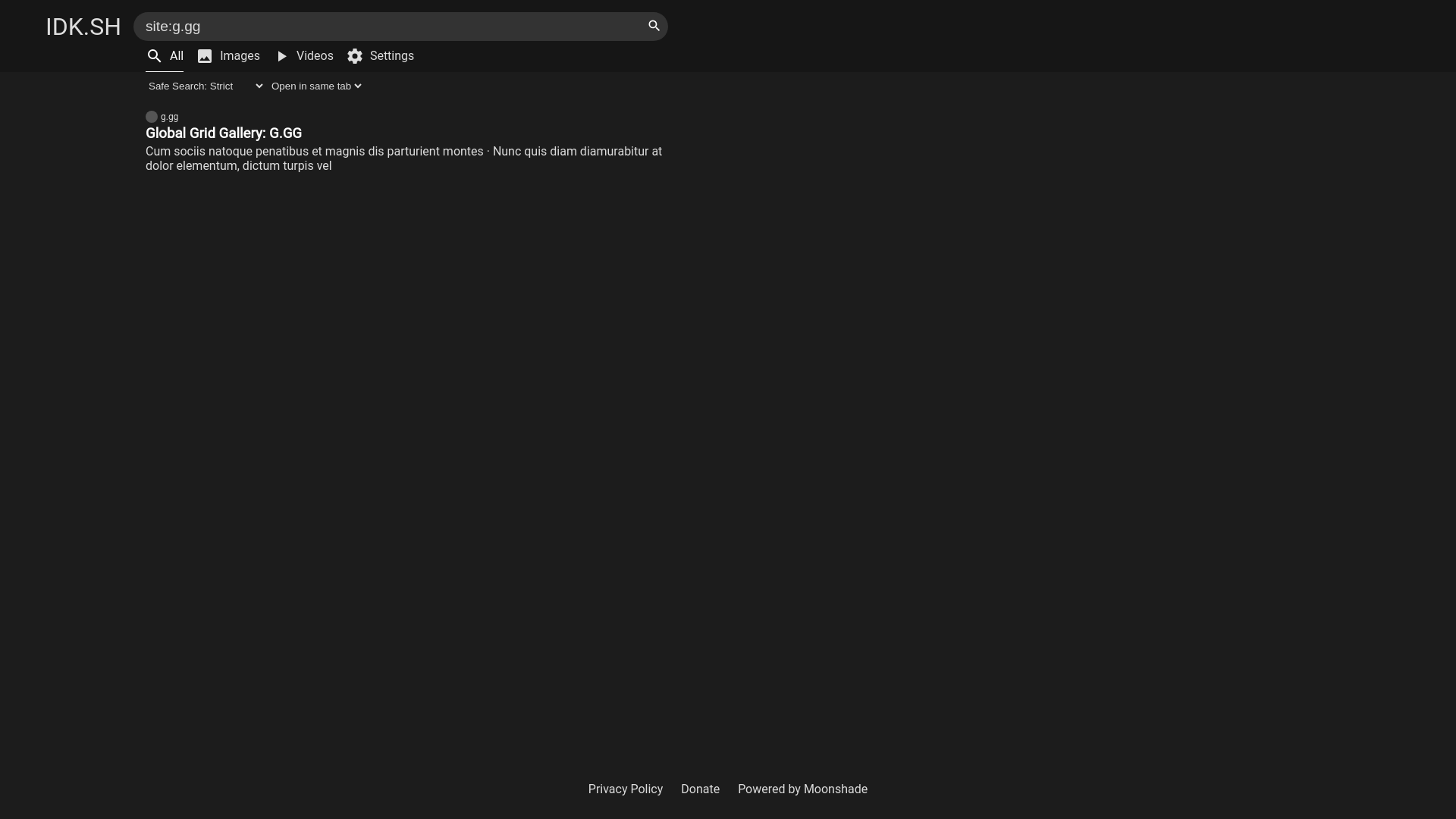Click the IDK.SH logo

click(x=83, y=27)
